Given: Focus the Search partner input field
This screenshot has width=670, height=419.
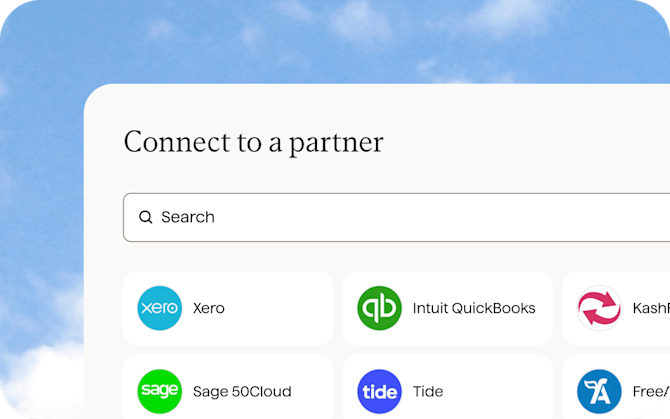Looking at the screenshot, I should (397, 217).
